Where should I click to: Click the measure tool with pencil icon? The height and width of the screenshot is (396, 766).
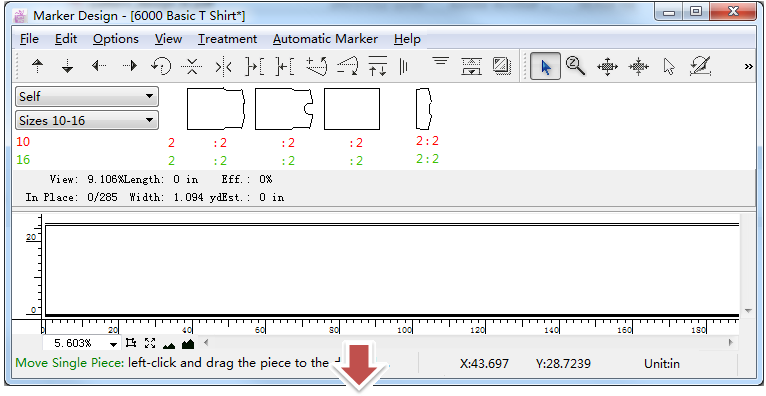[700, 66]
